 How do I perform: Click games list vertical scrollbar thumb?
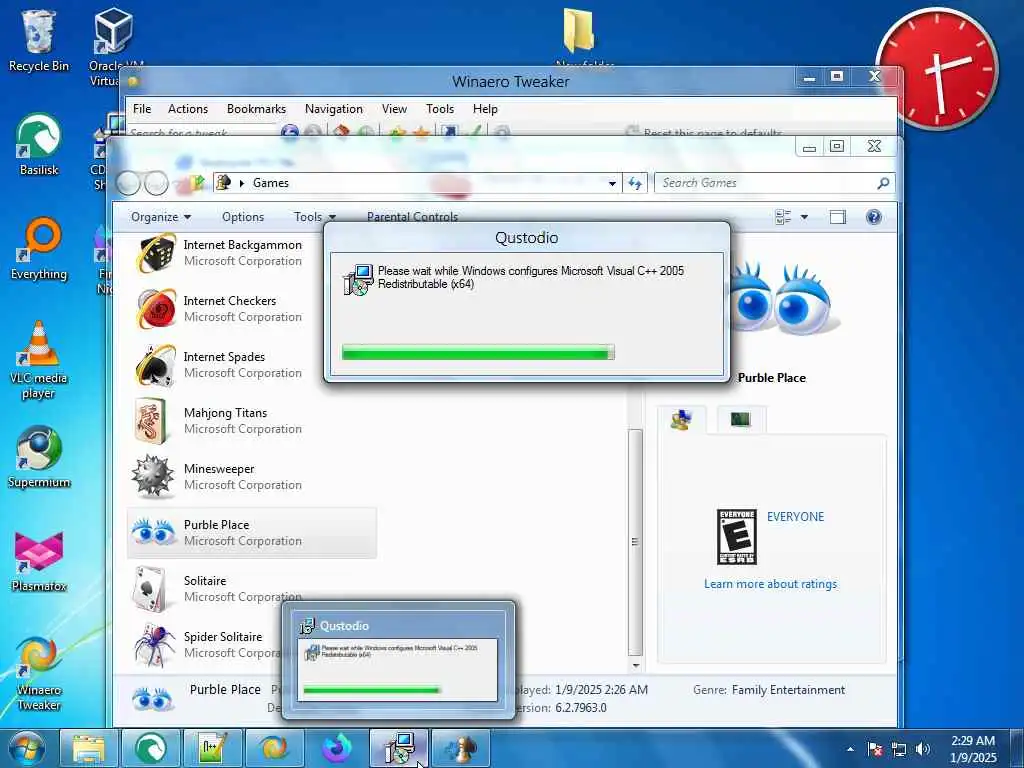point(635,542)
